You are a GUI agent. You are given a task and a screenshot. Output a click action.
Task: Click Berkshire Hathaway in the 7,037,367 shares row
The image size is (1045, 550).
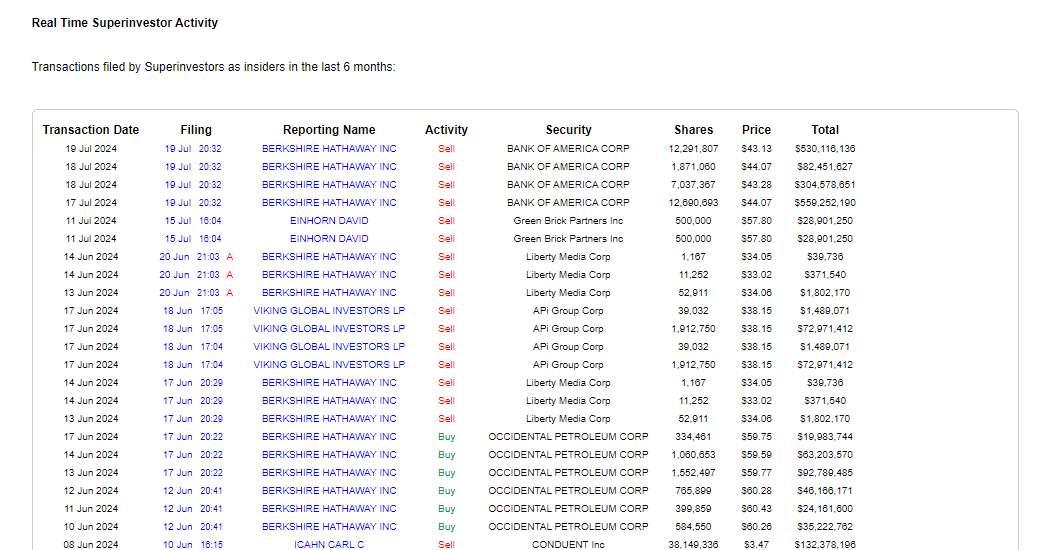point(329,185)
